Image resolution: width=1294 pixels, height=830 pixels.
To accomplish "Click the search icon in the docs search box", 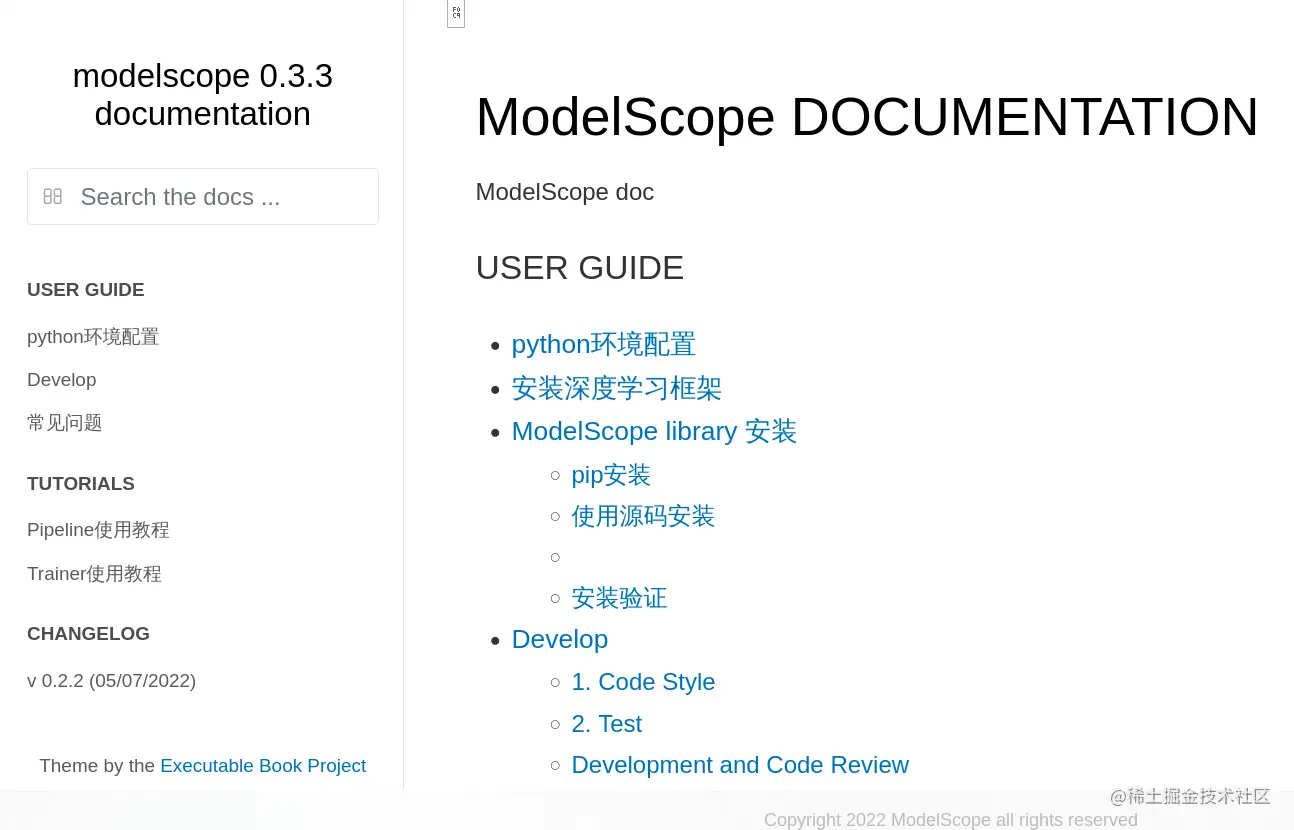I will [x=53, y=196].
